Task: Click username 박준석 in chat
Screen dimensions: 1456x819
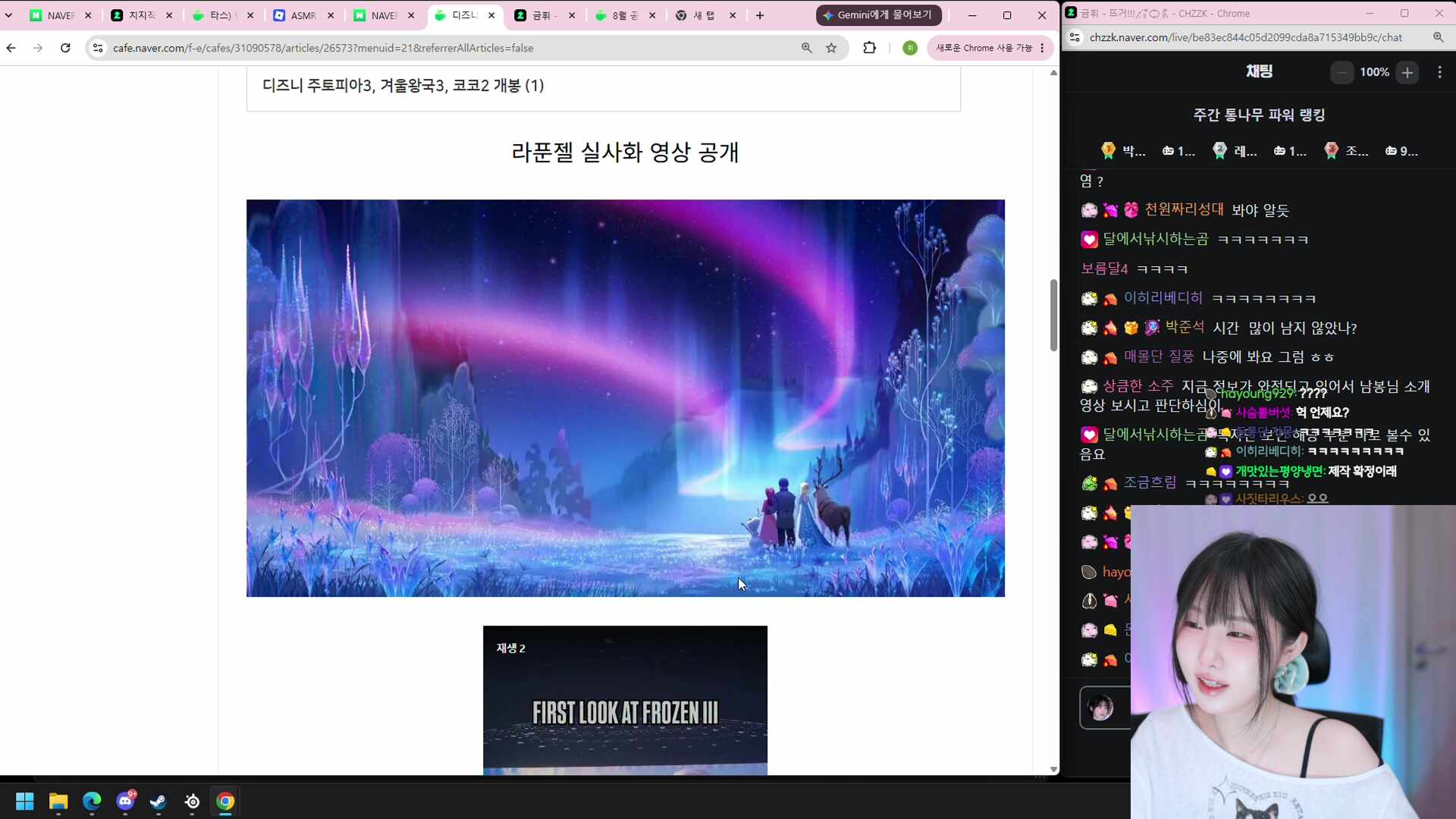Action: click(x=1185, y=327)
